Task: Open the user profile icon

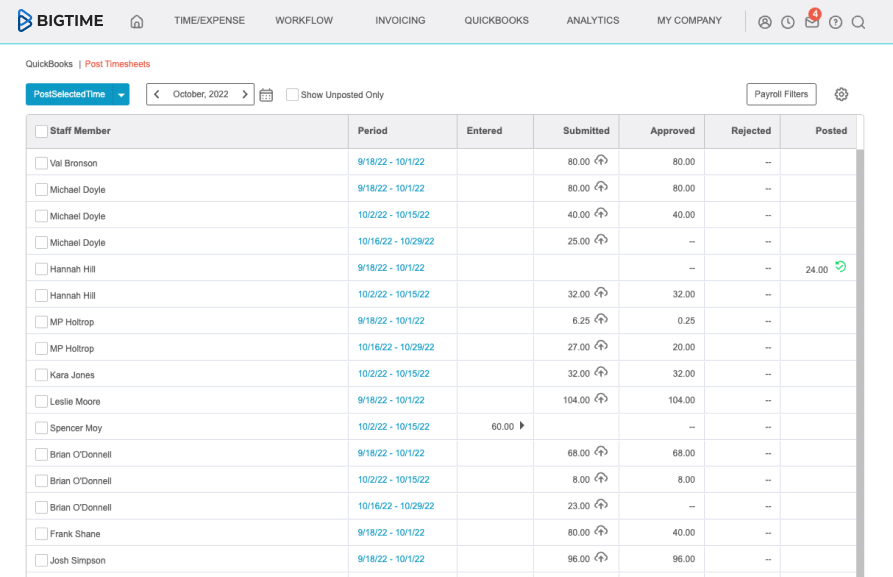Action: [765, 22]
